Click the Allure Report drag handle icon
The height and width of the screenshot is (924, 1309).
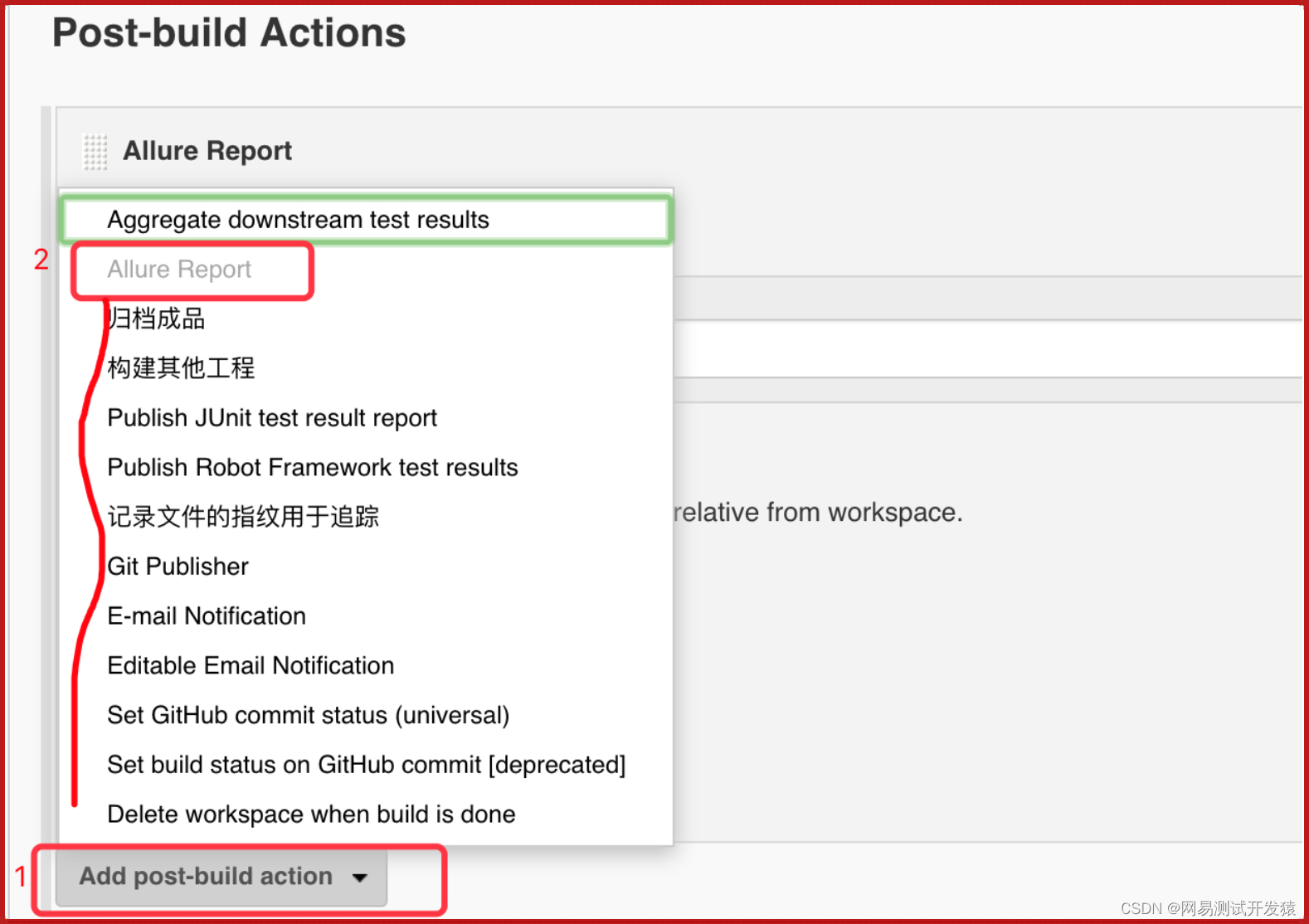[95, 152]
